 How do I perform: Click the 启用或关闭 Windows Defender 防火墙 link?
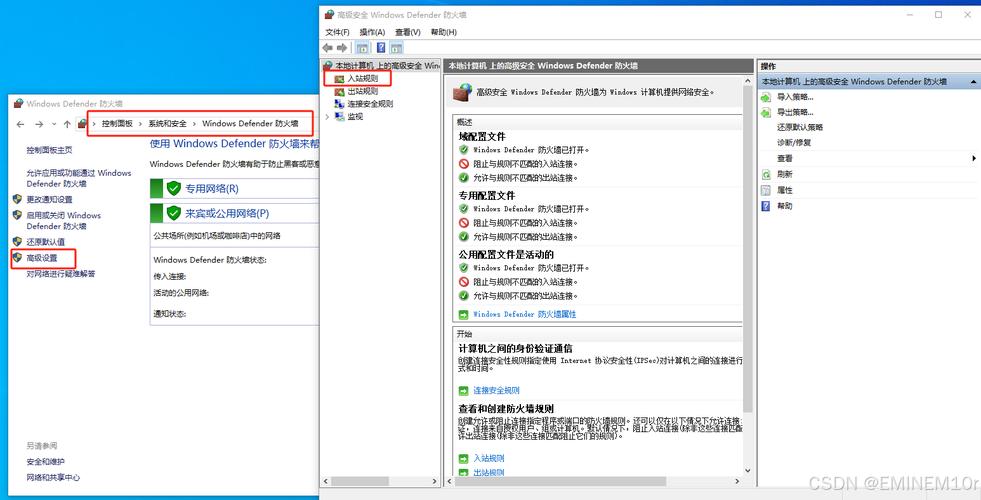63,220
